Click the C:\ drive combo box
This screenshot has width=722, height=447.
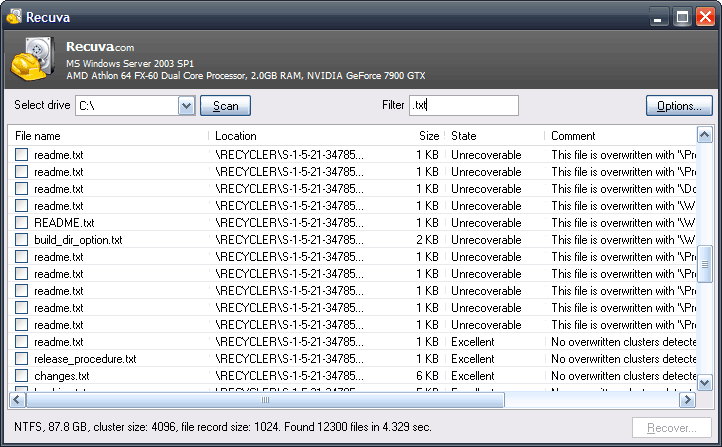[x=125, y=106]
